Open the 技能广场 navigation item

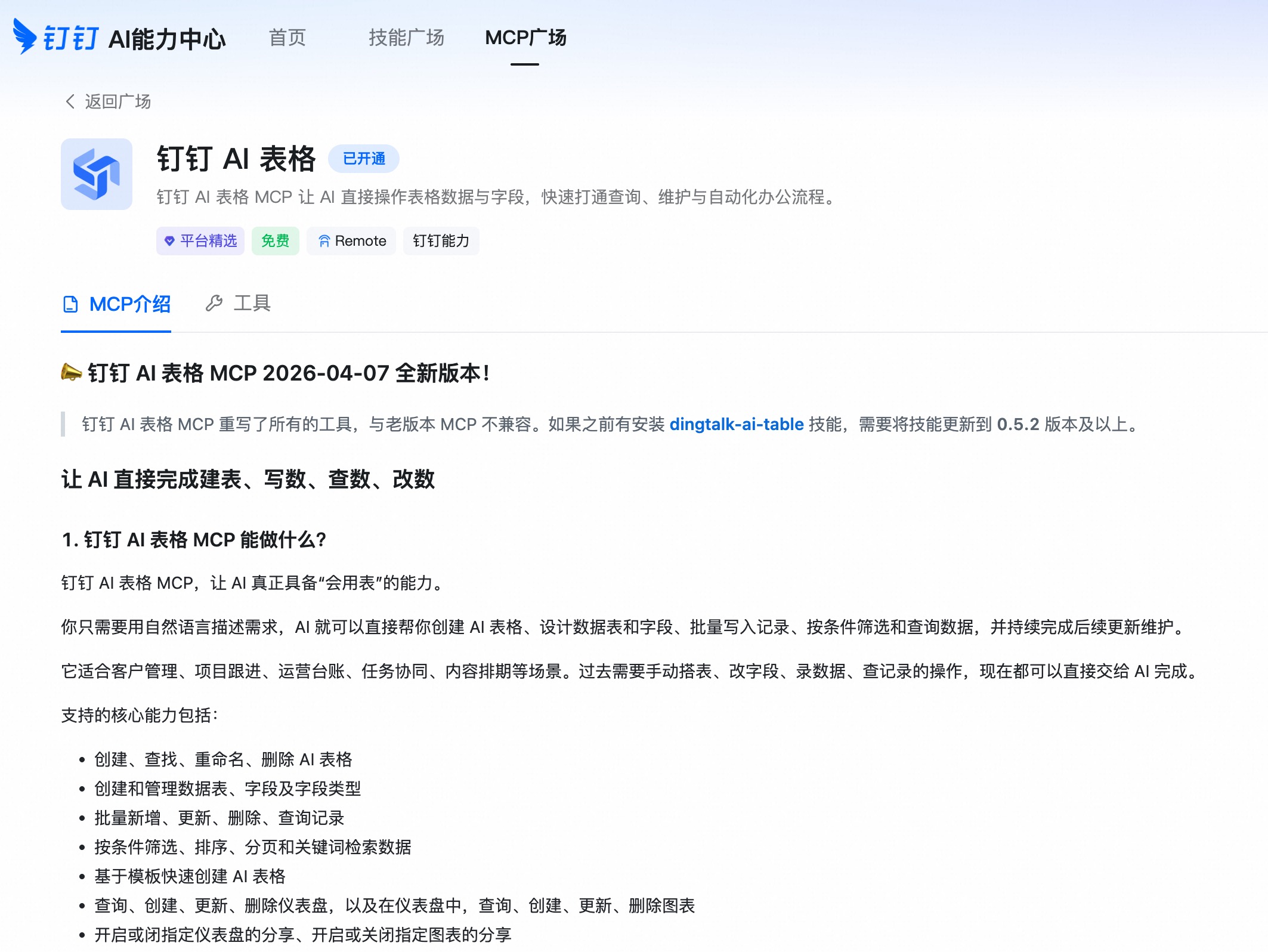click(x=406, y=38)
